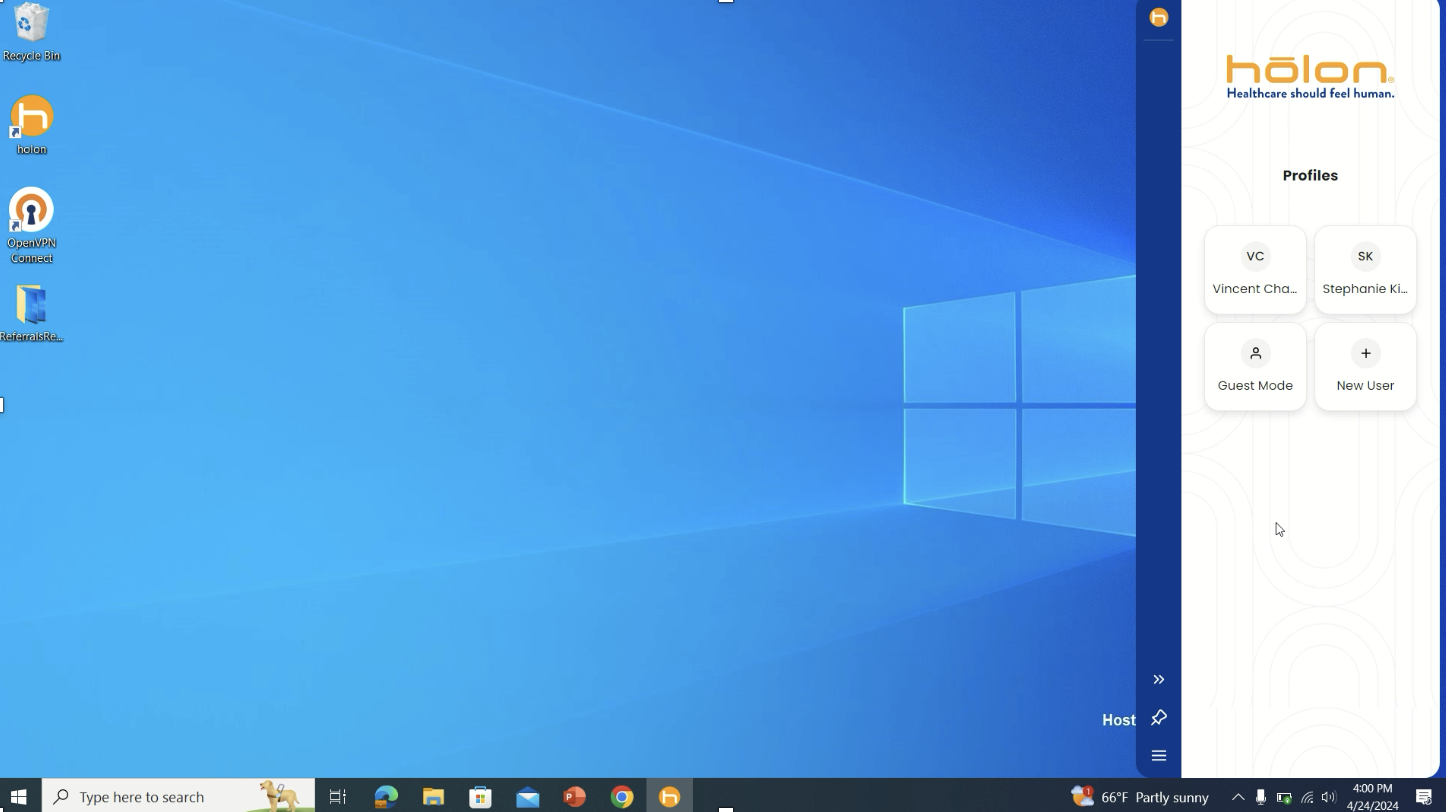Select the ReferralsRe... folder on desktop
The height and width of the screenshot is (812, 1446).
(x=31, y=314)
